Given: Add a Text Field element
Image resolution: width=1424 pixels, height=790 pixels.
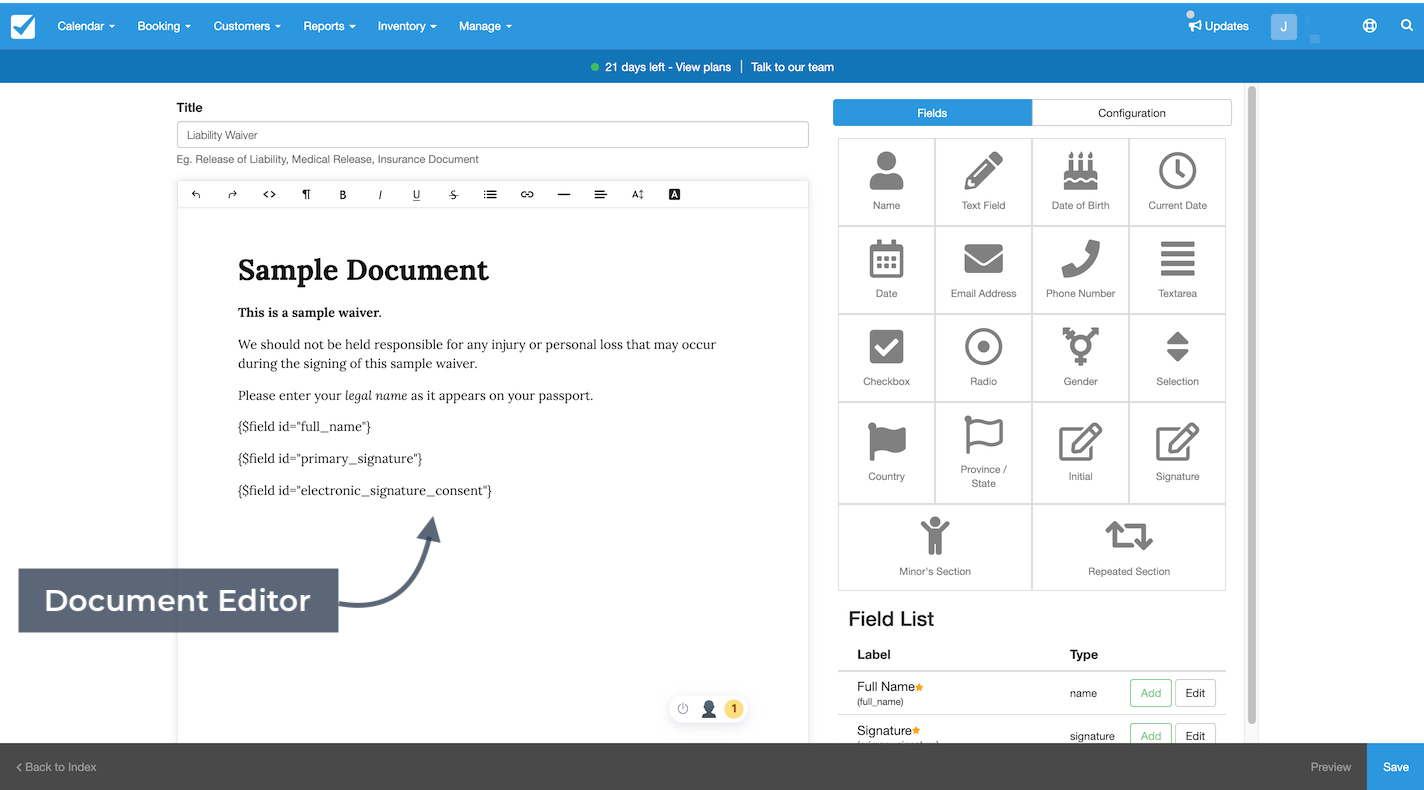Looking at the screenshot, I should (983, 182).
